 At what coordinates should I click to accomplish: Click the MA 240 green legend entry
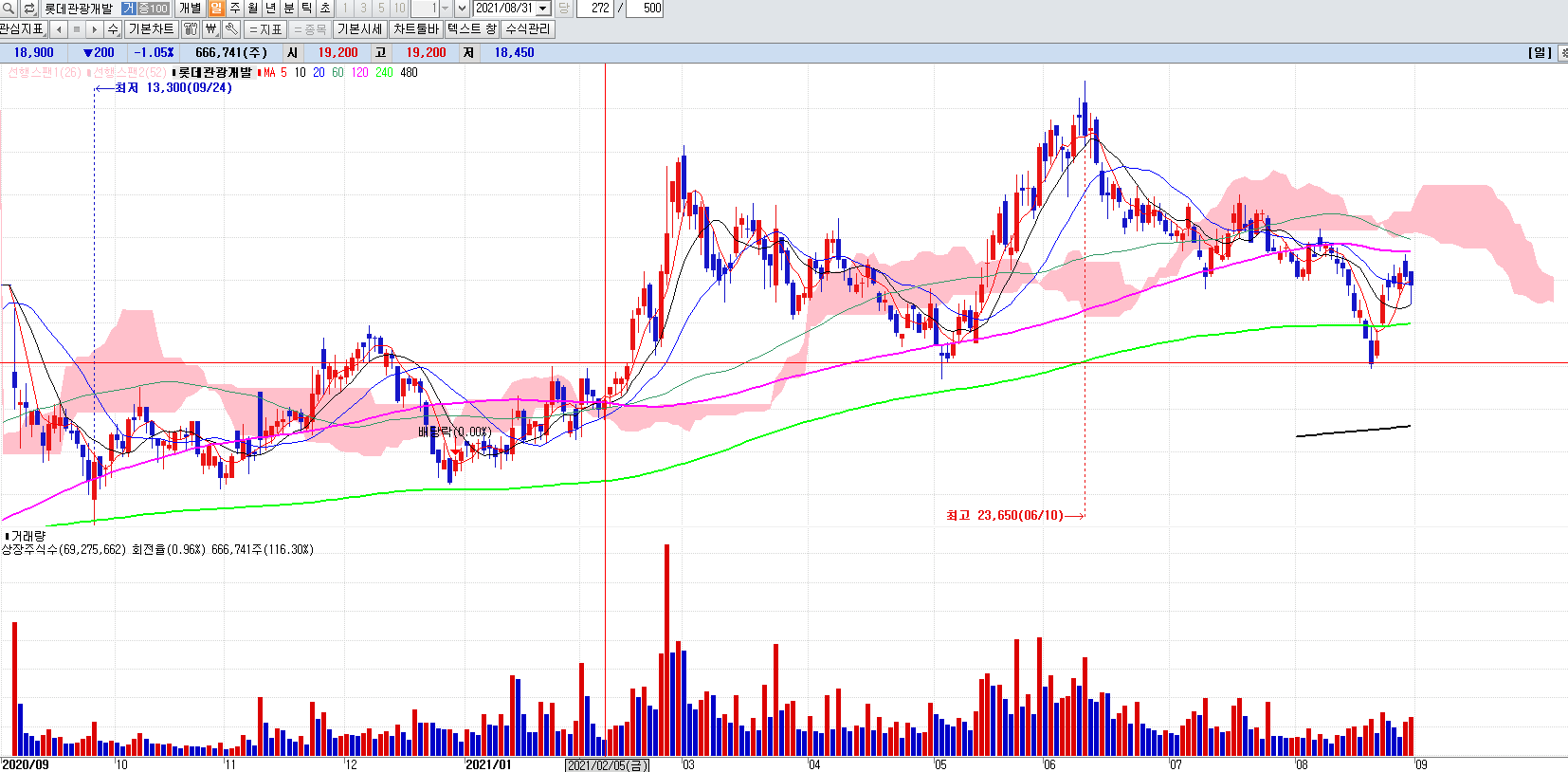[384, 72]
